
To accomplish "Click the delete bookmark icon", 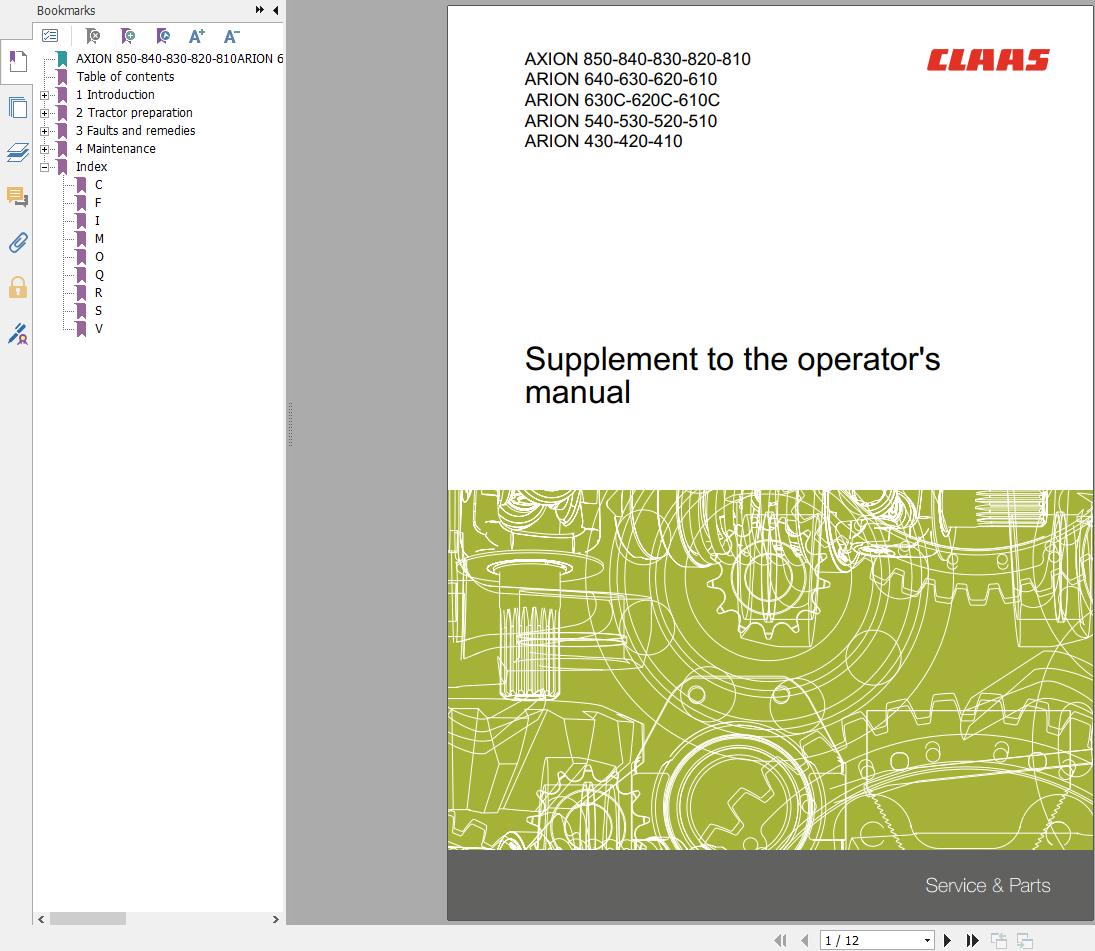I will coord(92,36).
